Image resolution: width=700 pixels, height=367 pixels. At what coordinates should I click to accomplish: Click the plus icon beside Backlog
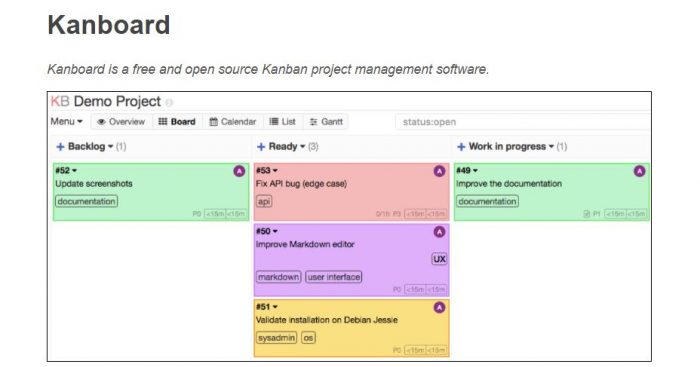pyautogui.click(x=60, y=146)
